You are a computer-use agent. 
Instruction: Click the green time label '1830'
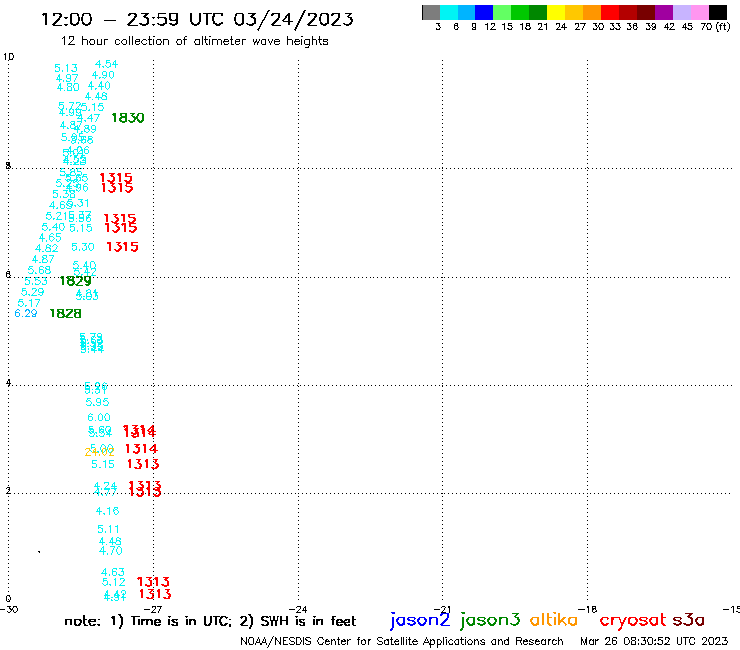pos(128,118)
